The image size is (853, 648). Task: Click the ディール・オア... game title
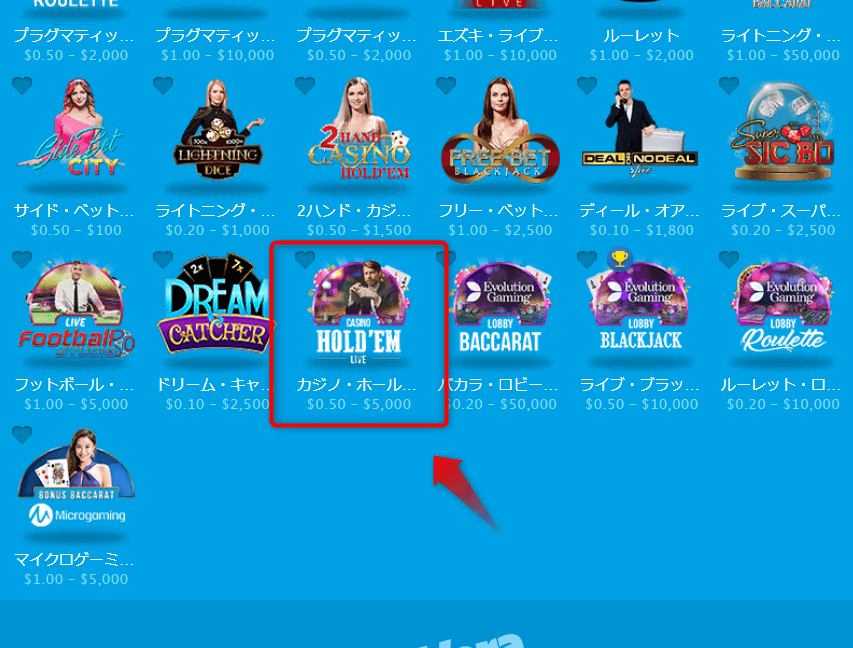click(639, 211)
